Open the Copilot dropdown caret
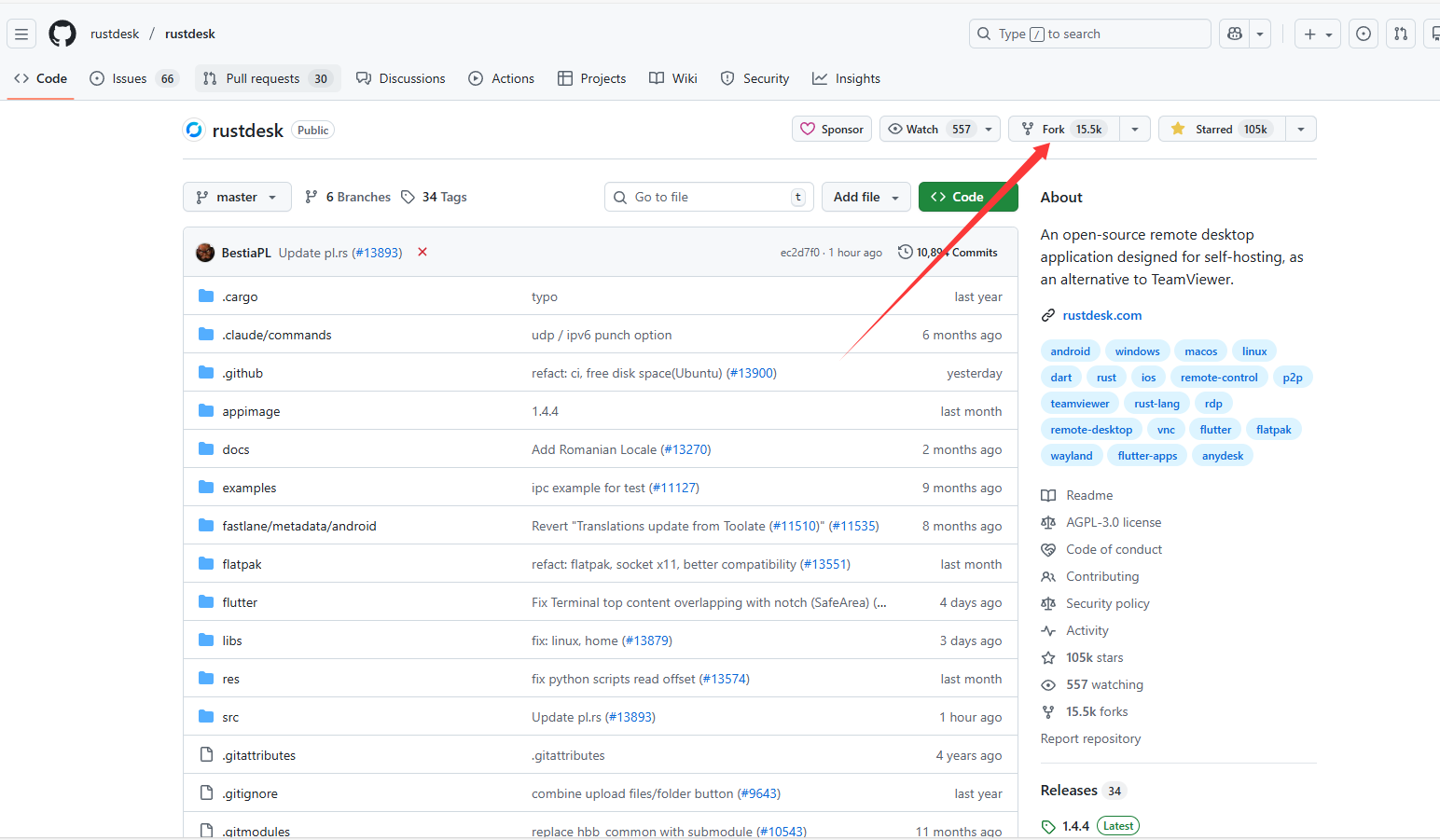This screenshot has width=1440, height=840. (1260, 34)
